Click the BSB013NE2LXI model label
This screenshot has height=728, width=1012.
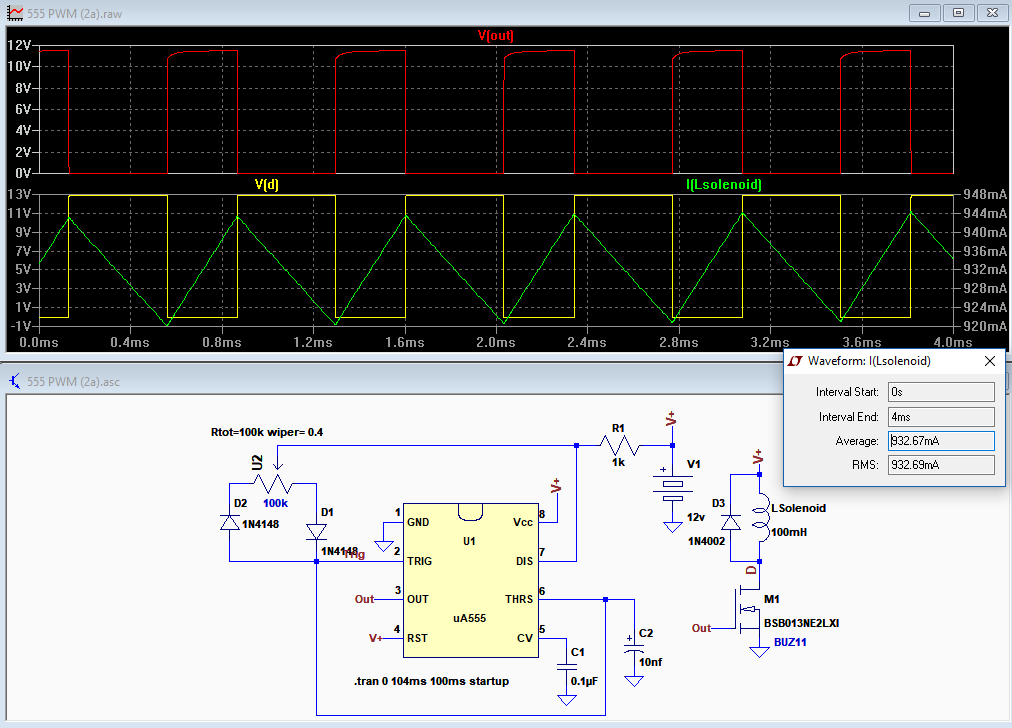pyautogui.click(x=801, y=623)
